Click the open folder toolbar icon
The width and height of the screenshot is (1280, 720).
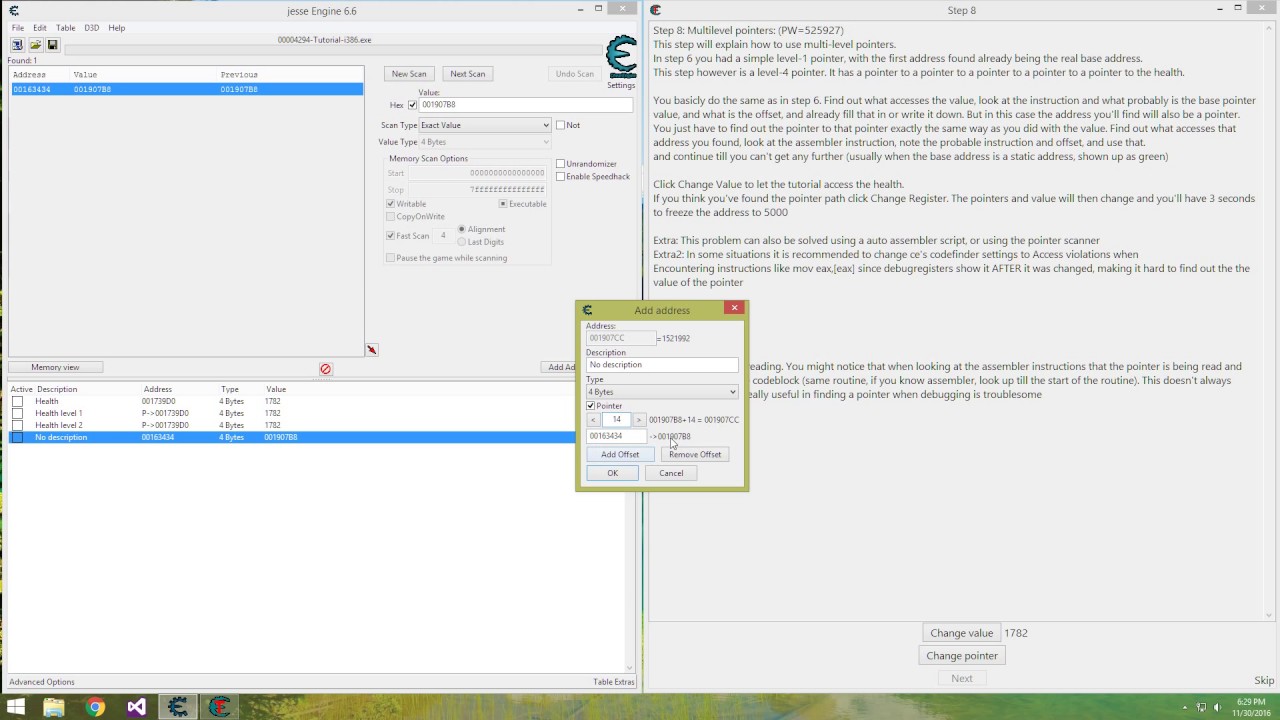[x=35, y=45]
